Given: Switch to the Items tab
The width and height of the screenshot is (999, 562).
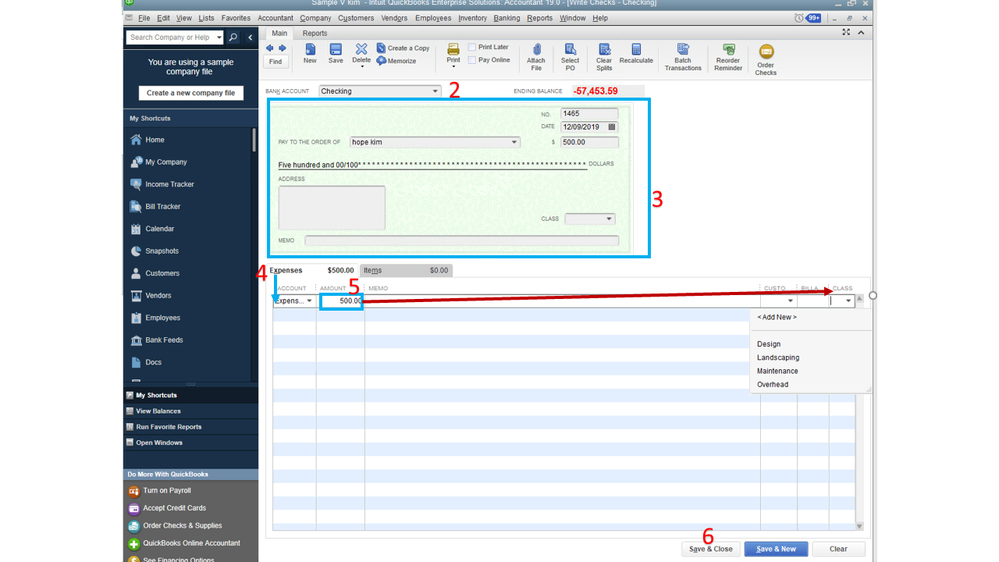Looking at the screenshot, I should (x=406, y=270).
